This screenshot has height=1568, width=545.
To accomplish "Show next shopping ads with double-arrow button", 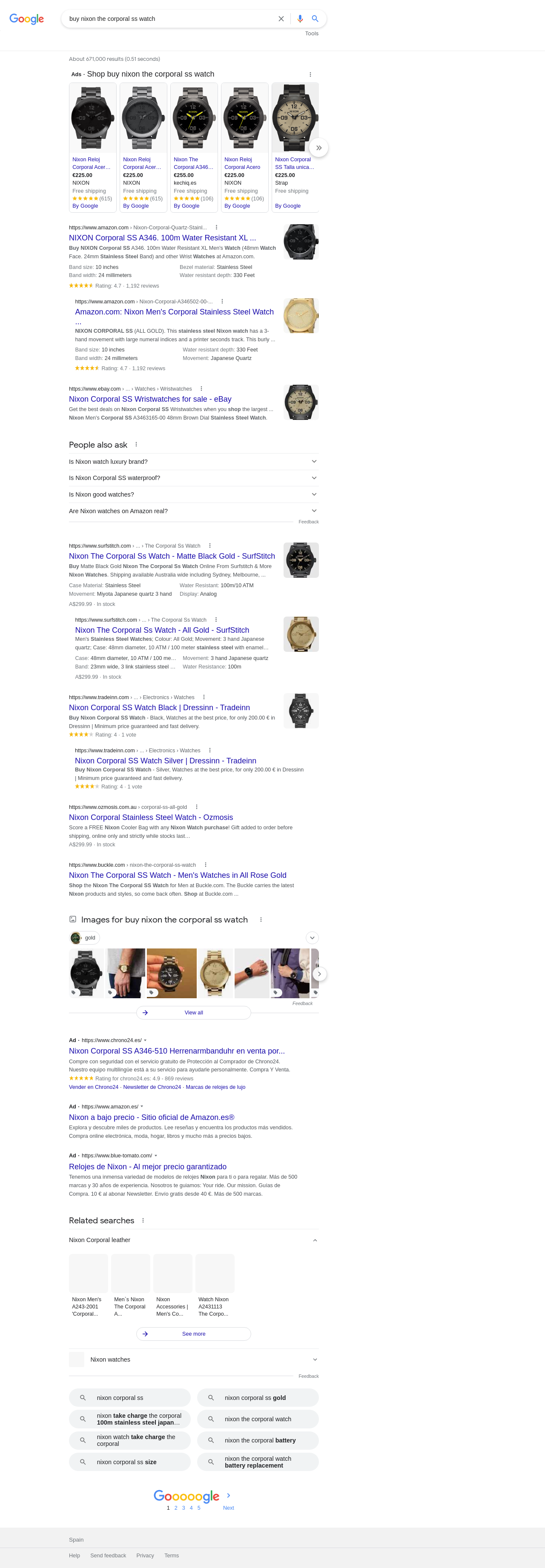I will tap(318, 148).
